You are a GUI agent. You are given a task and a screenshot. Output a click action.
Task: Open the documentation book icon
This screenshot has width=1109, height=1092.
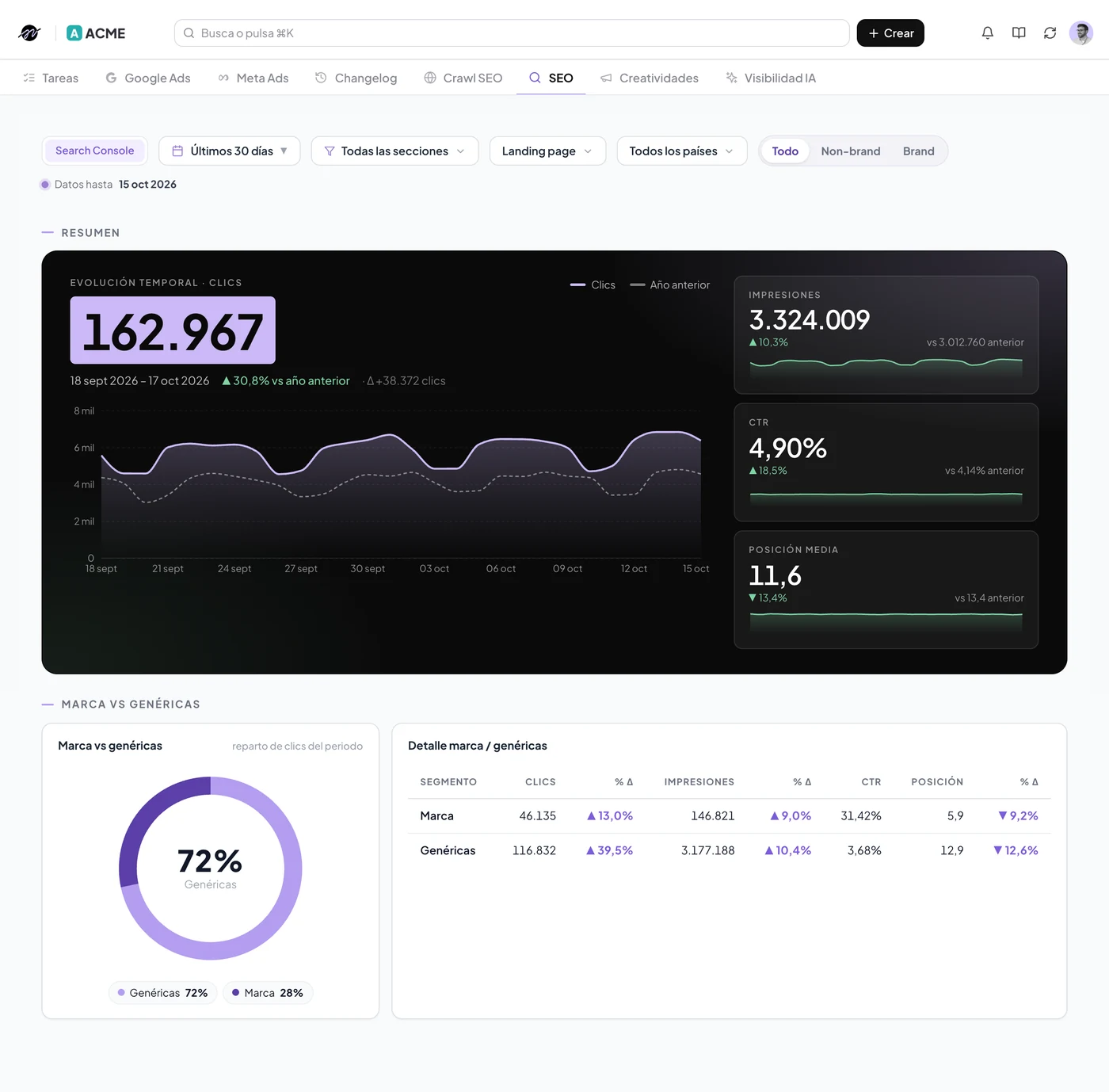(x=1019, y=32)
